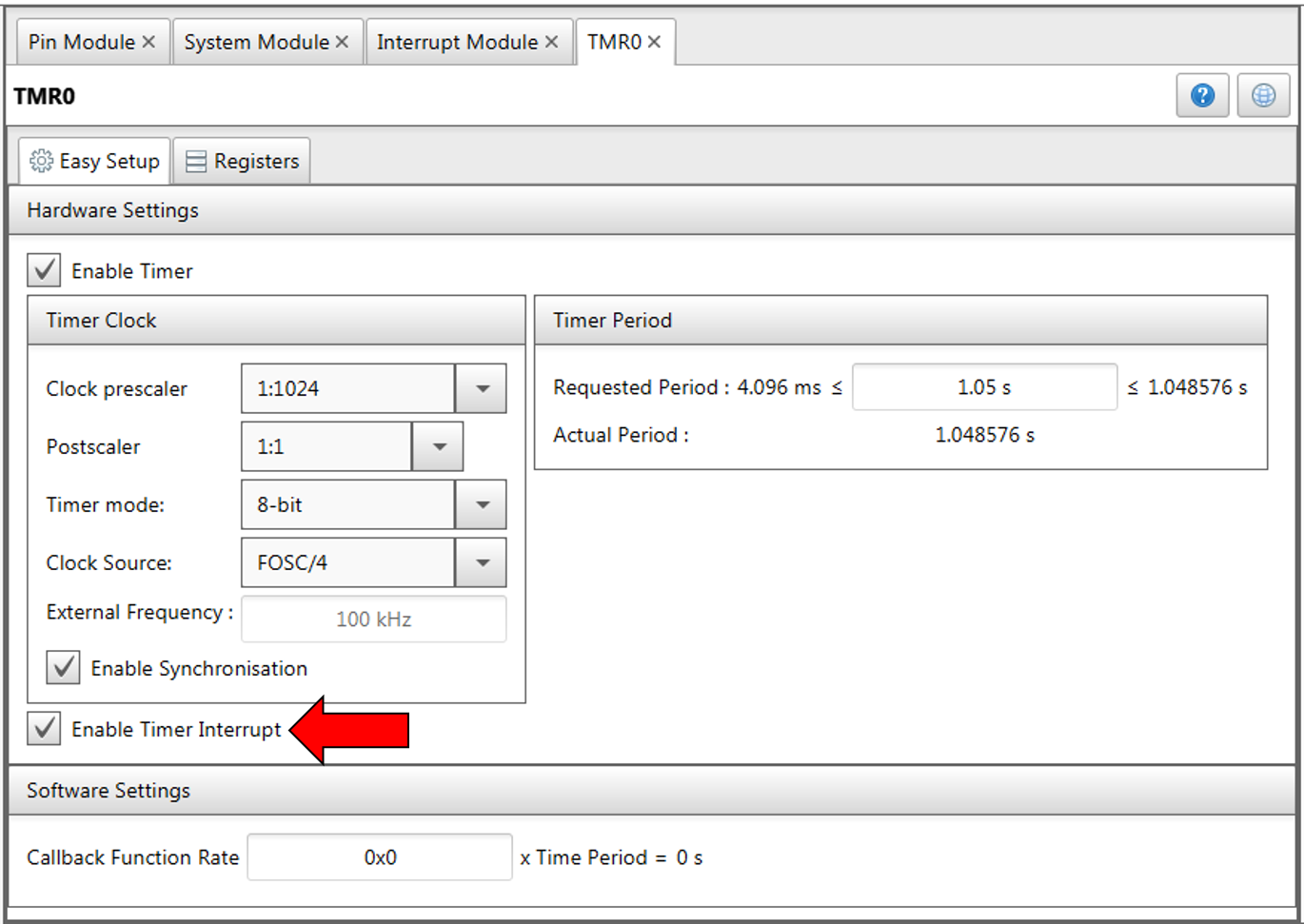The image size is (1304, 924).
Task: Close the System Module tab
Action: [x=342, y=42]
